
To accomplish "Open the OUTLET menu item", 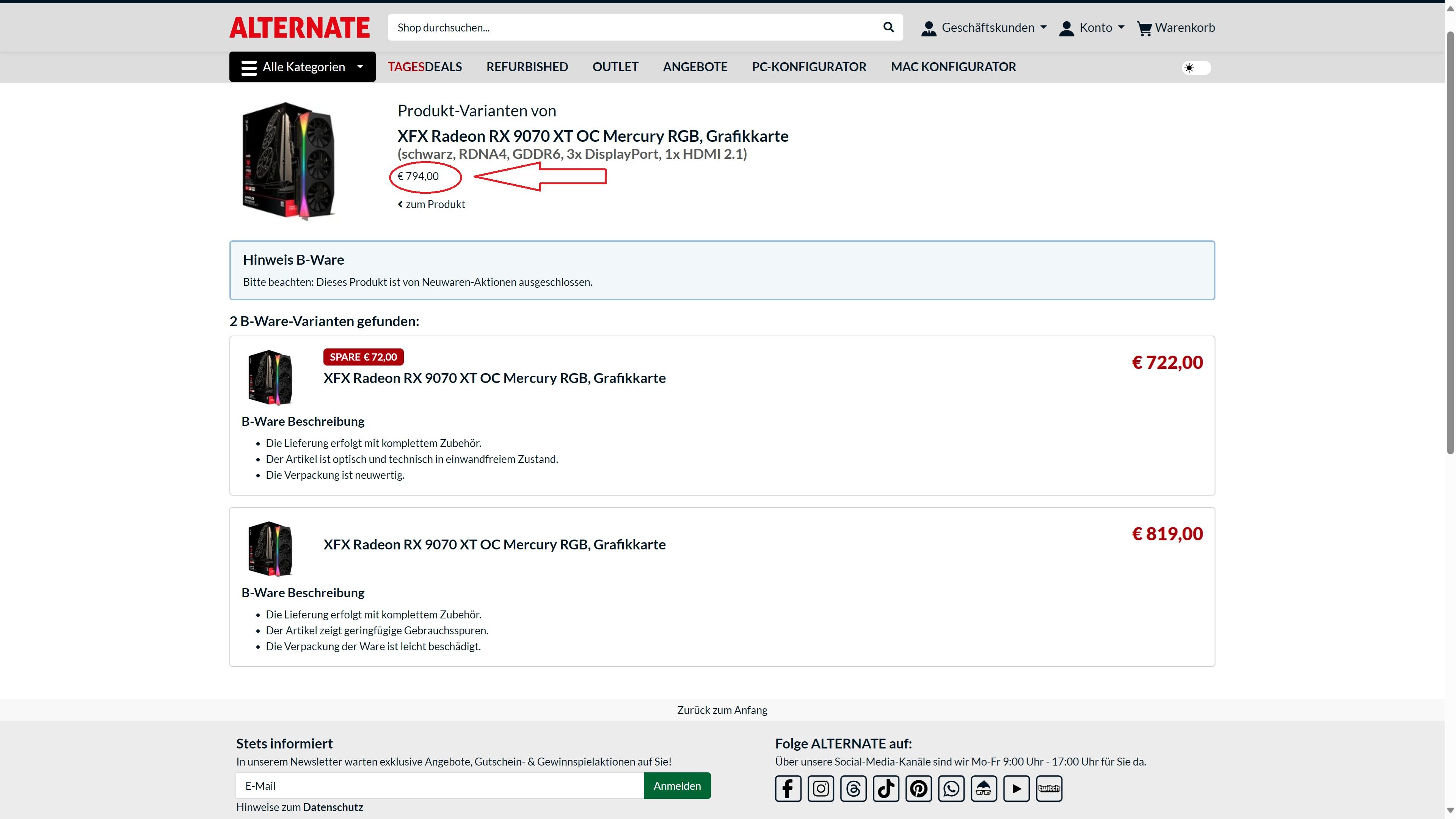I will [615, 67].
